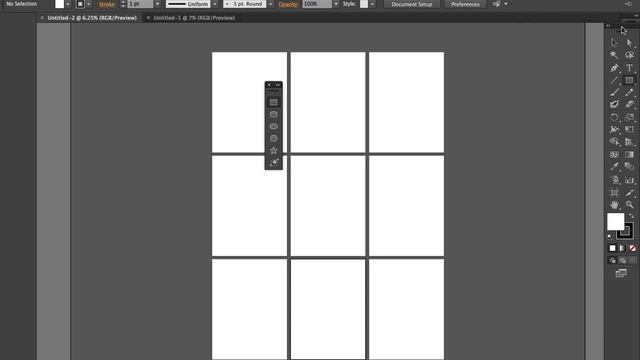
Task: Click the stroke weight 1 pt field
Action: coord(140,4)
